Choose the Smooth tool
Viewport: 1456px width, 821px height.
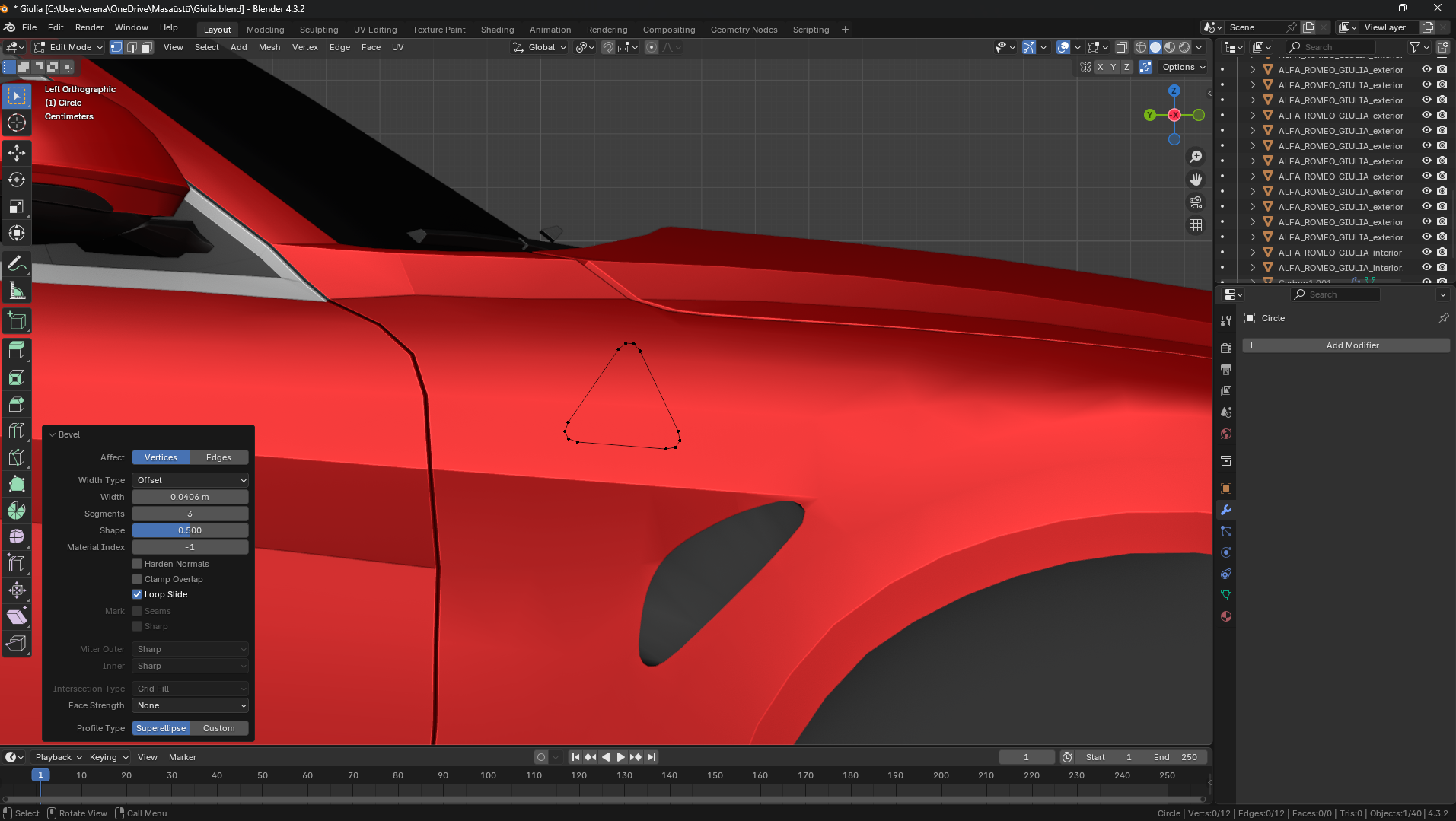[17, 537]
